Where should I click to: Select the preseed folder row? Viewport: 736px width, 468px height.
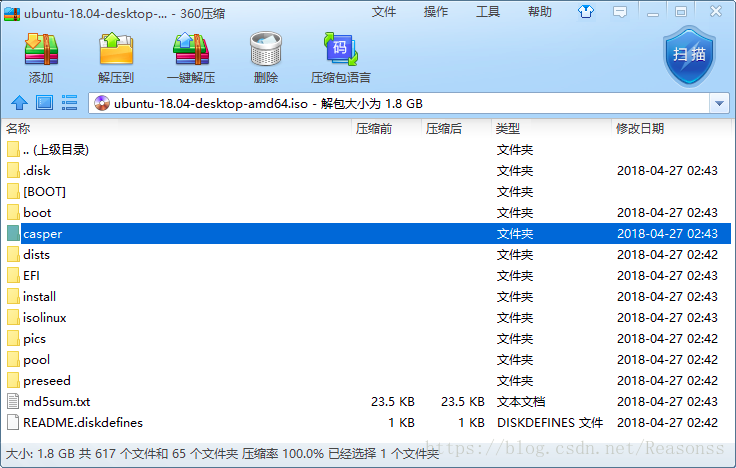(x=368, y=381)
